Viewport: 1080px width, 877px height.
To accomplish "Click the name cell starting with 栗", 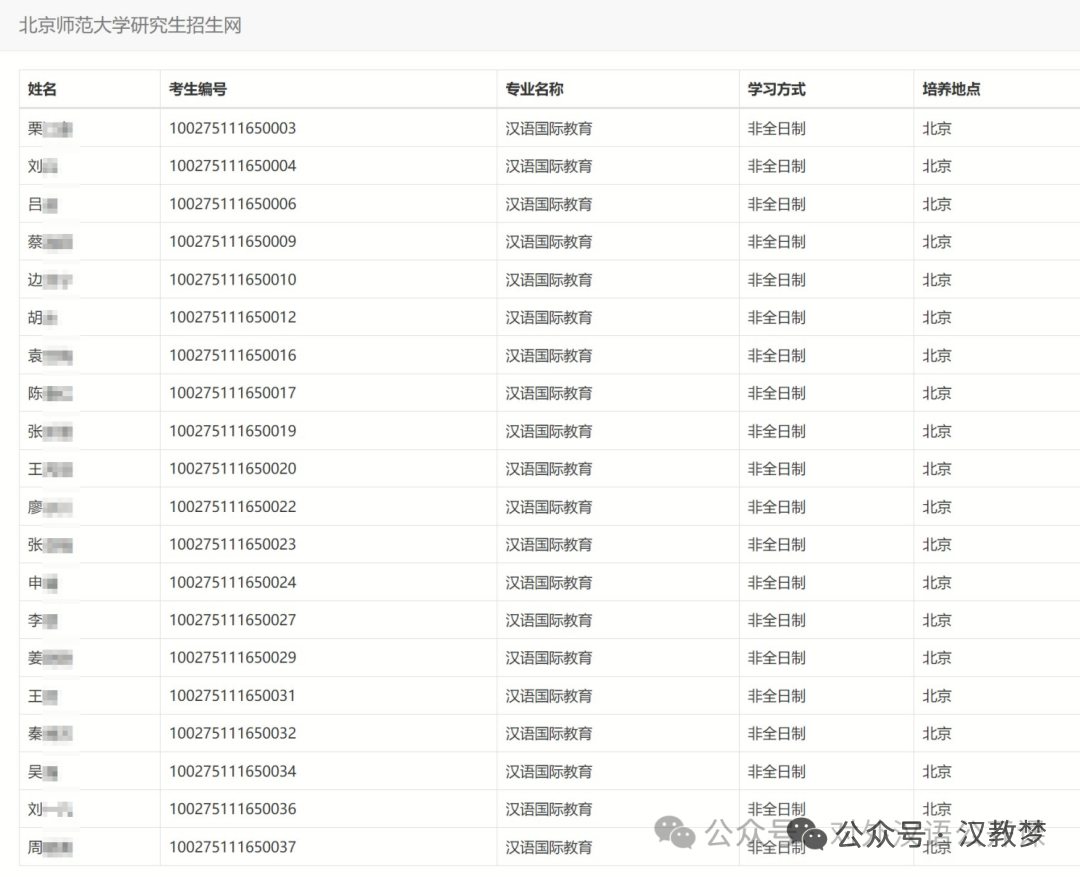I will pos(52,128).
